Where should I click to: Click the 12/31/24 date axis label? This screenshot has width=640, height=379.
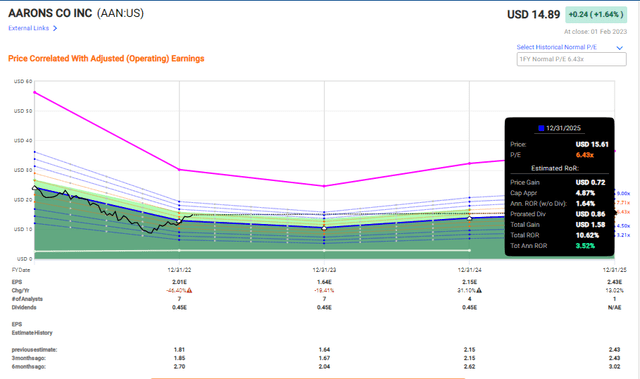pyautogui.click(x=469, y=270)
